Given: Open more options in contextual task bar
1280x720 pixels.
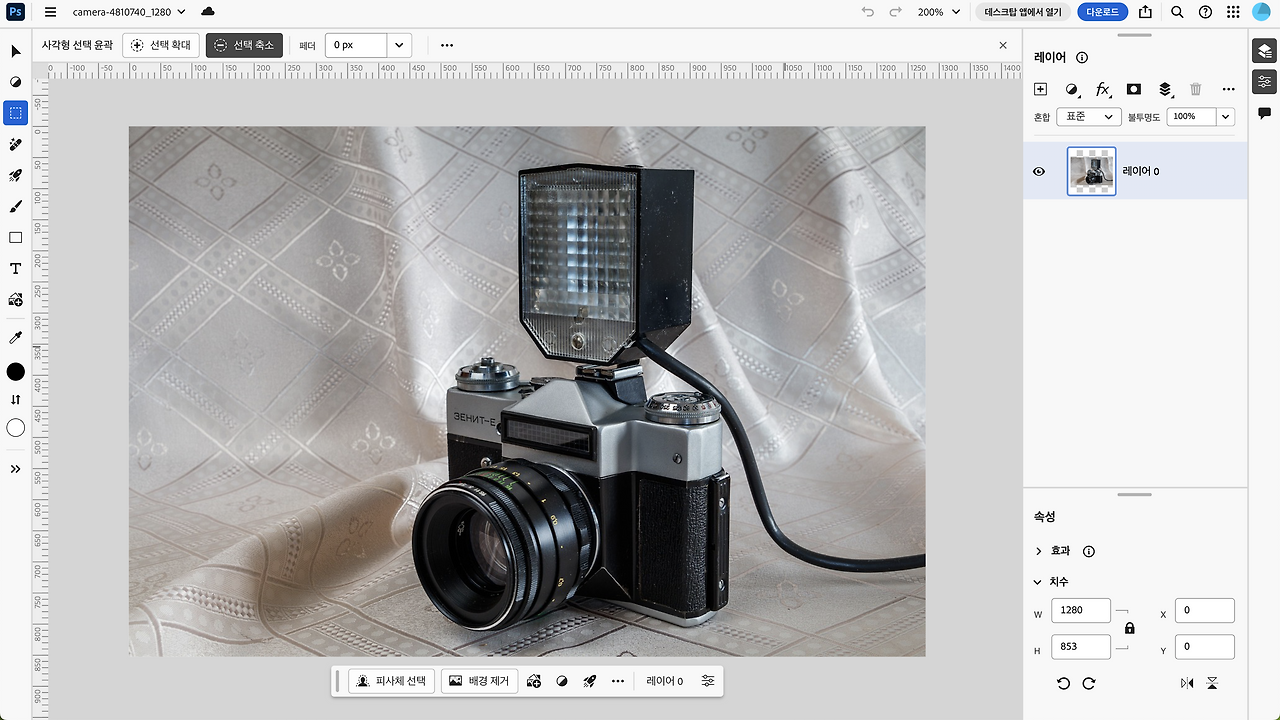Looking at the screenshot, I should tap(618, 681).
